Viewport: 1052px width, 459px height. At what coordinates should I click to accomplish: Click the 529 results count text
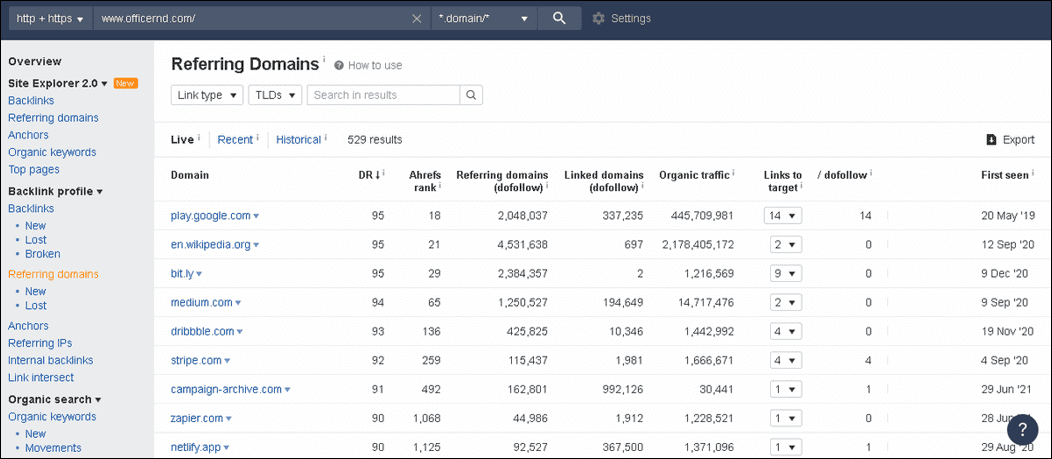coord(374,140)
